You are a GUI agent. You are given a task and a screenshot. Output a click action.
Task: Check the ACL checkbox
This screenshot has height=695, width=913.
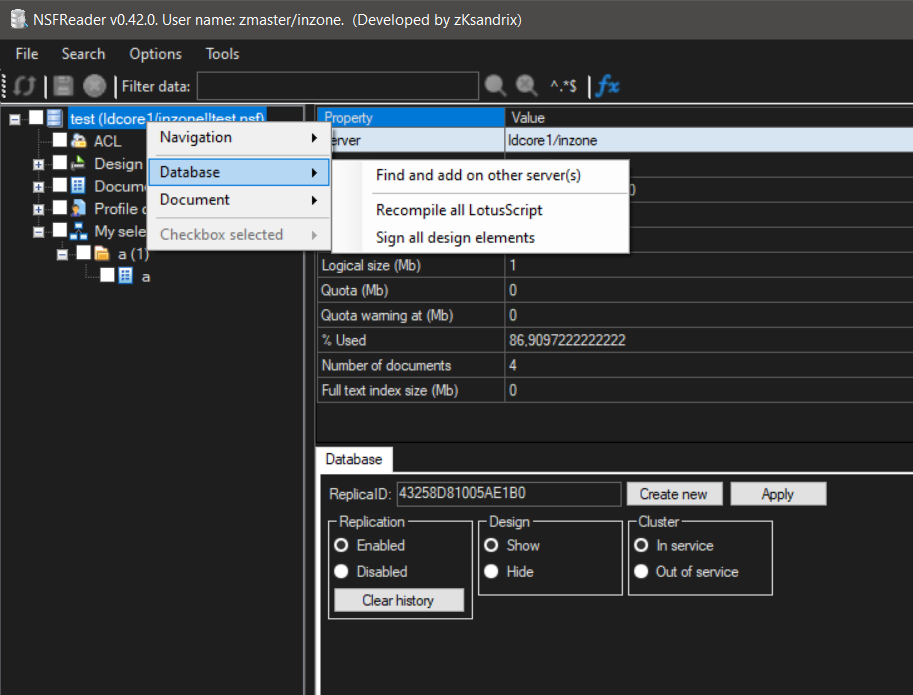60,140
